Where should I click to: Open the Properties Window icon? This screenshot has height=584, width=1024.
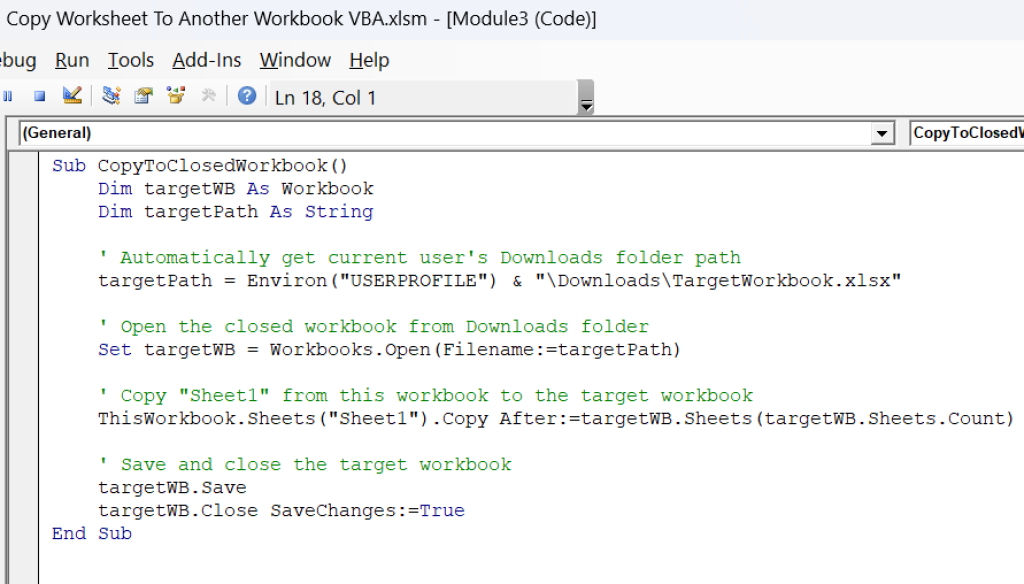coord(143,95)
